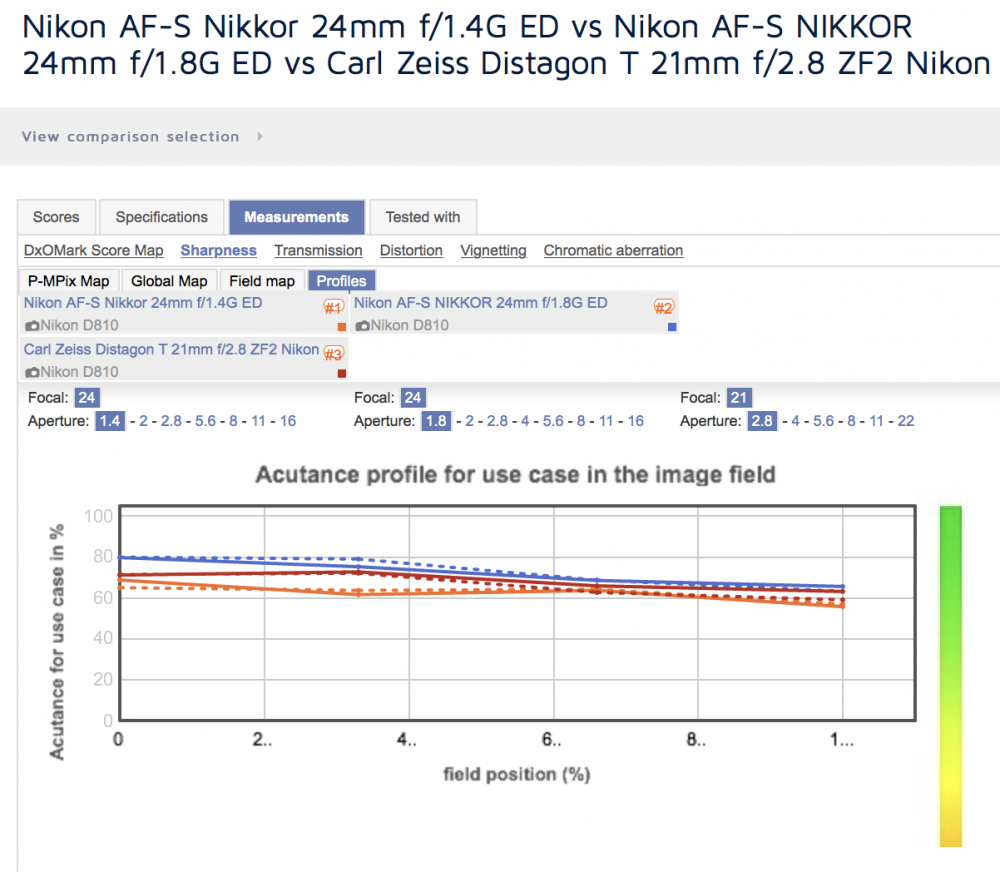Open Distortion measurements

pos(411,251)
